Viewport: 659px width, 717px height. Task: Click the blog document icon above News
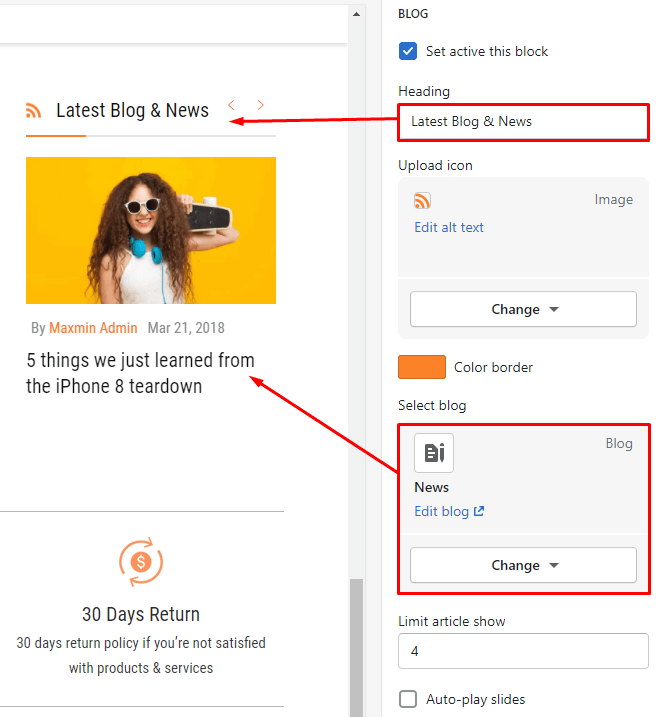(434, 453)
